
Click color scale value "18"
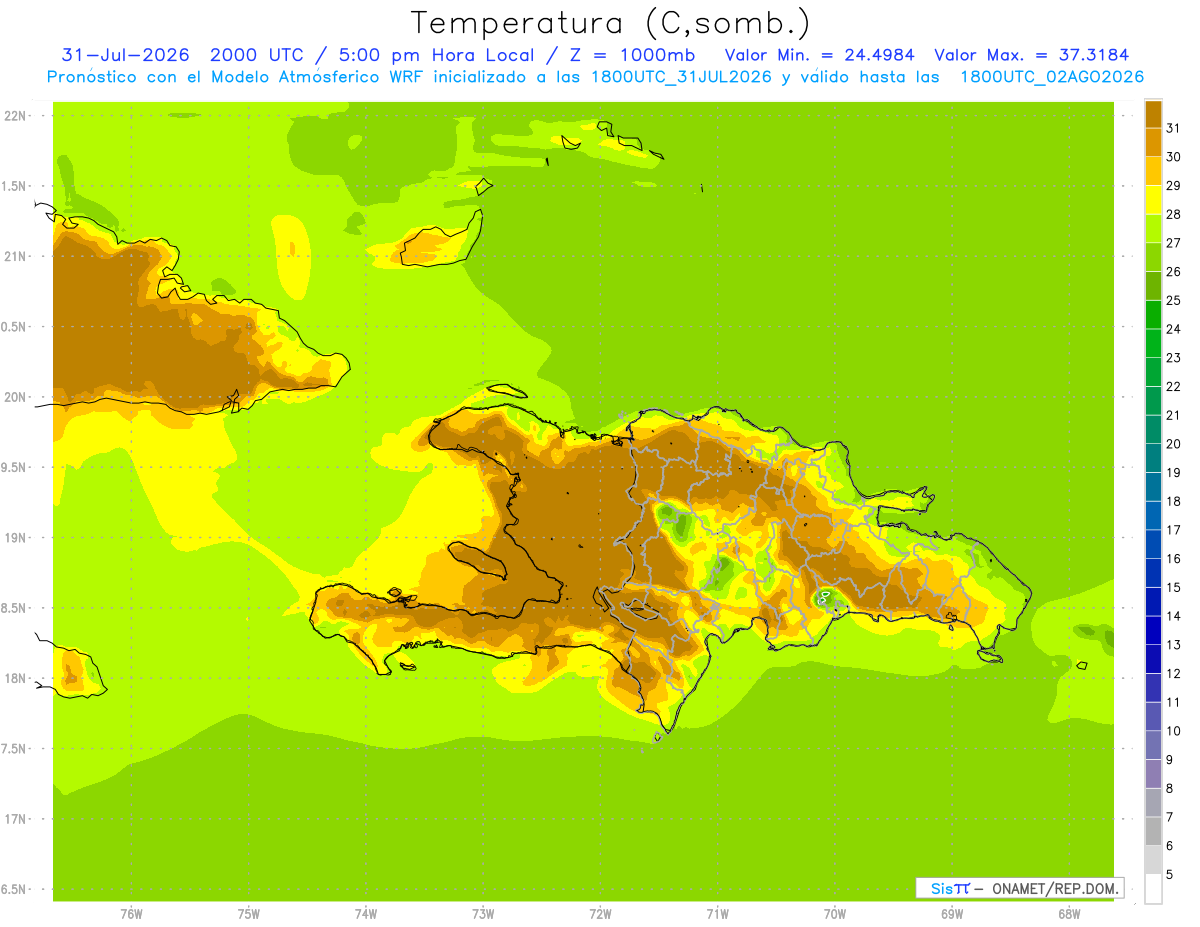[1174, 501]
